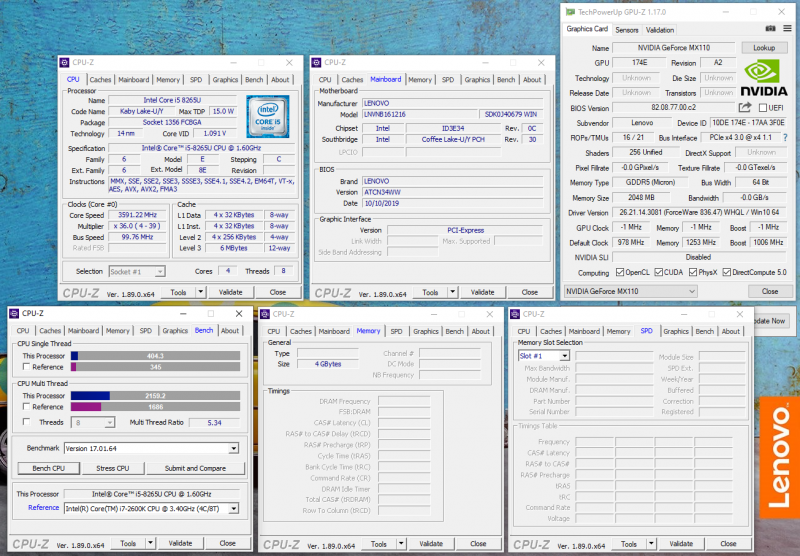Expand the Benchmark version dropdown

coord(234,449)
